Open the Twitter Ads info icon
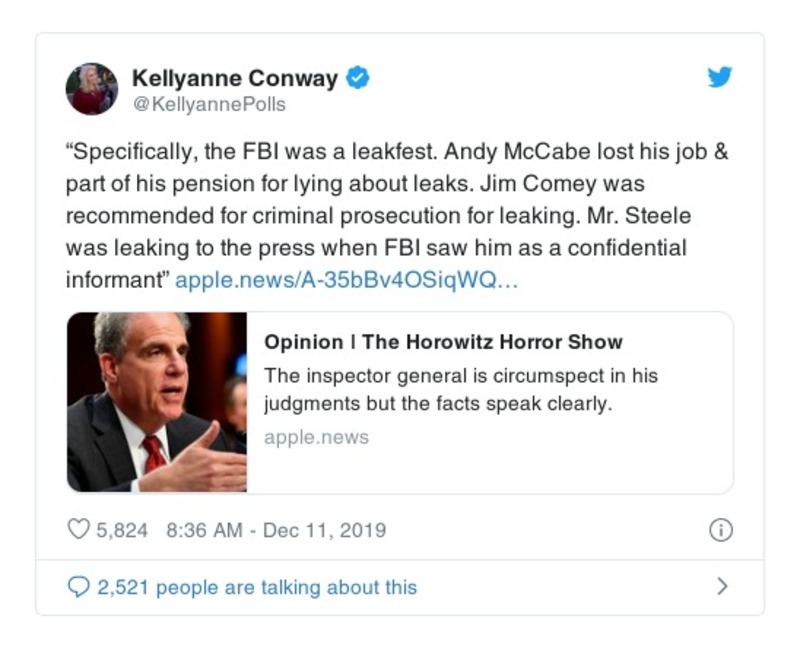 pos(720,530)
